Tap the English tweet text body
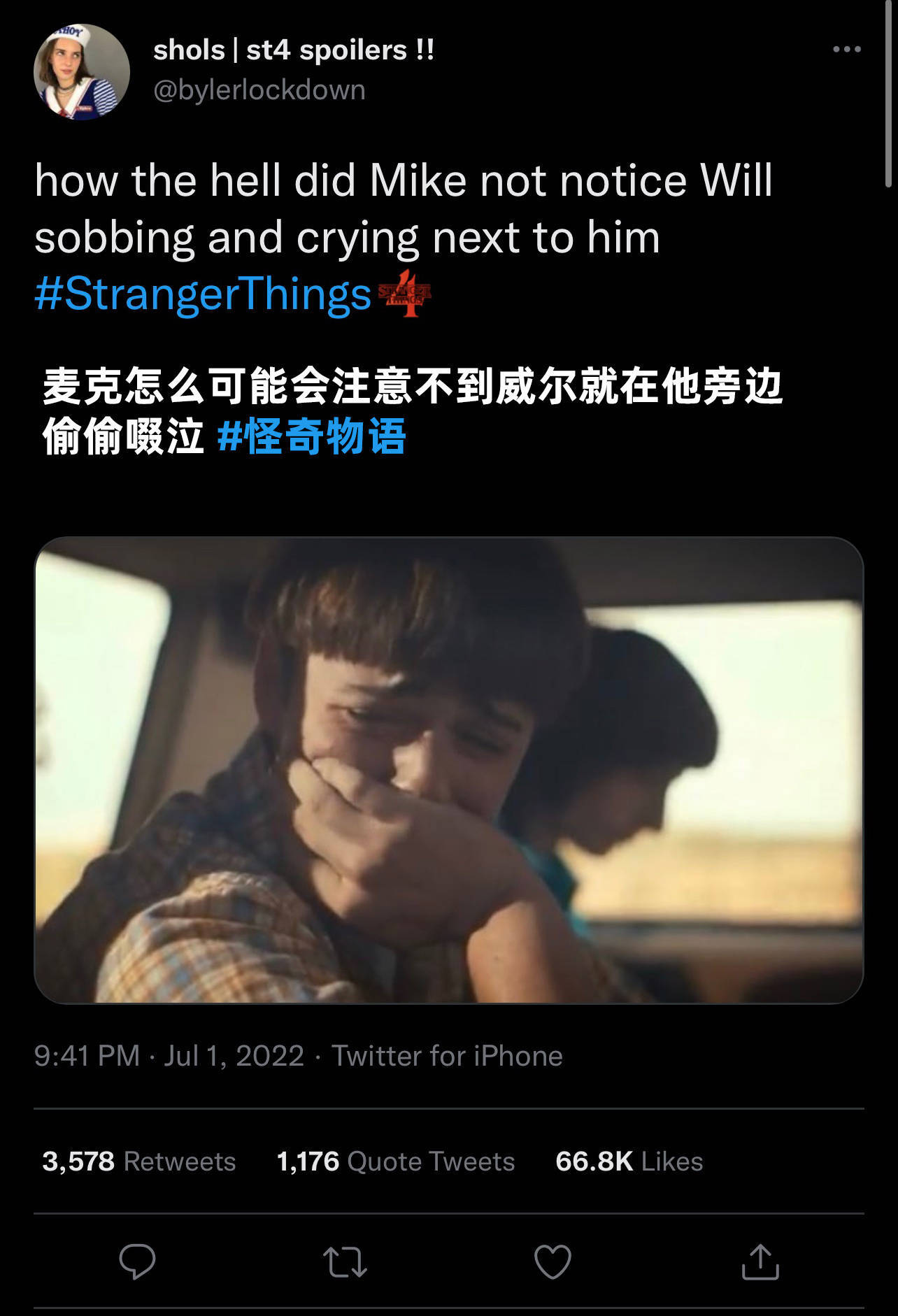 point(404,208)
